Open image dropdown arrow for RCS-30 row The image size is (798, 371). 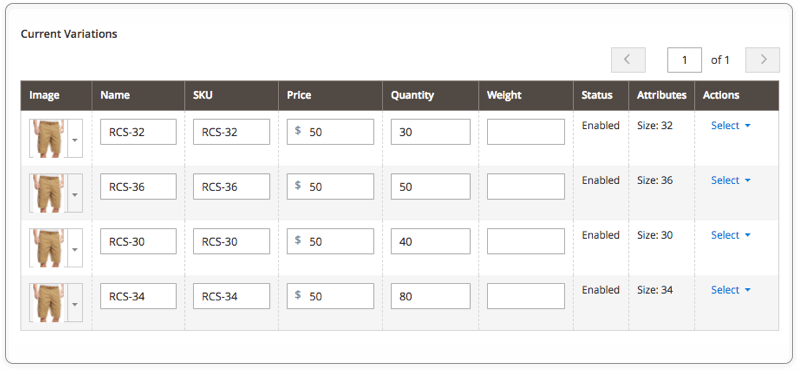click(x=75, y=248)
